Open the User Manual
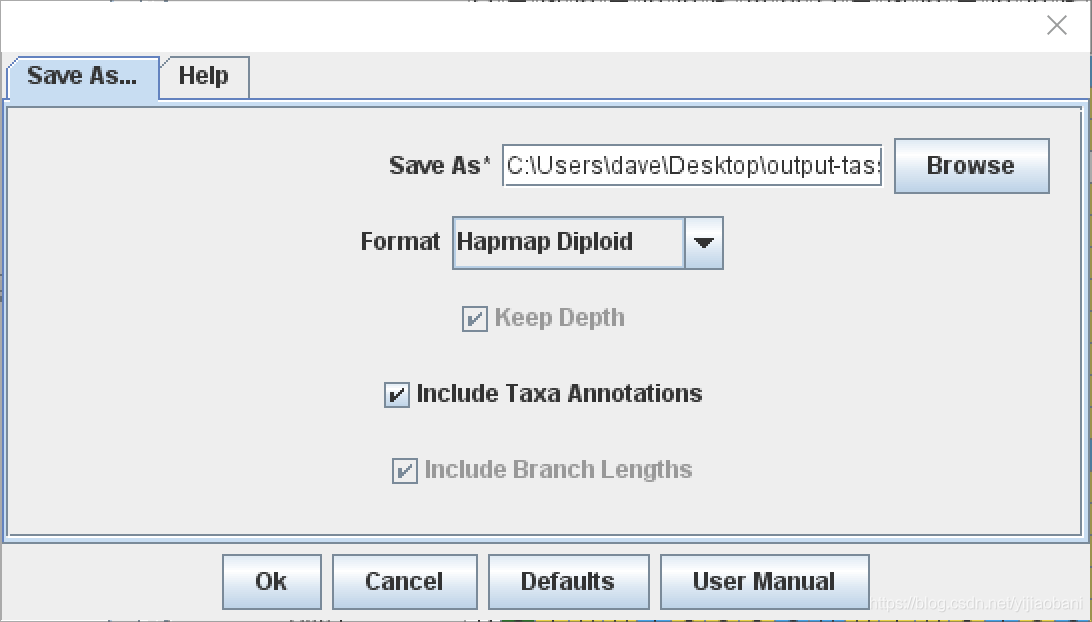This screenshot has height=622, width=1092. click(764, 582)
